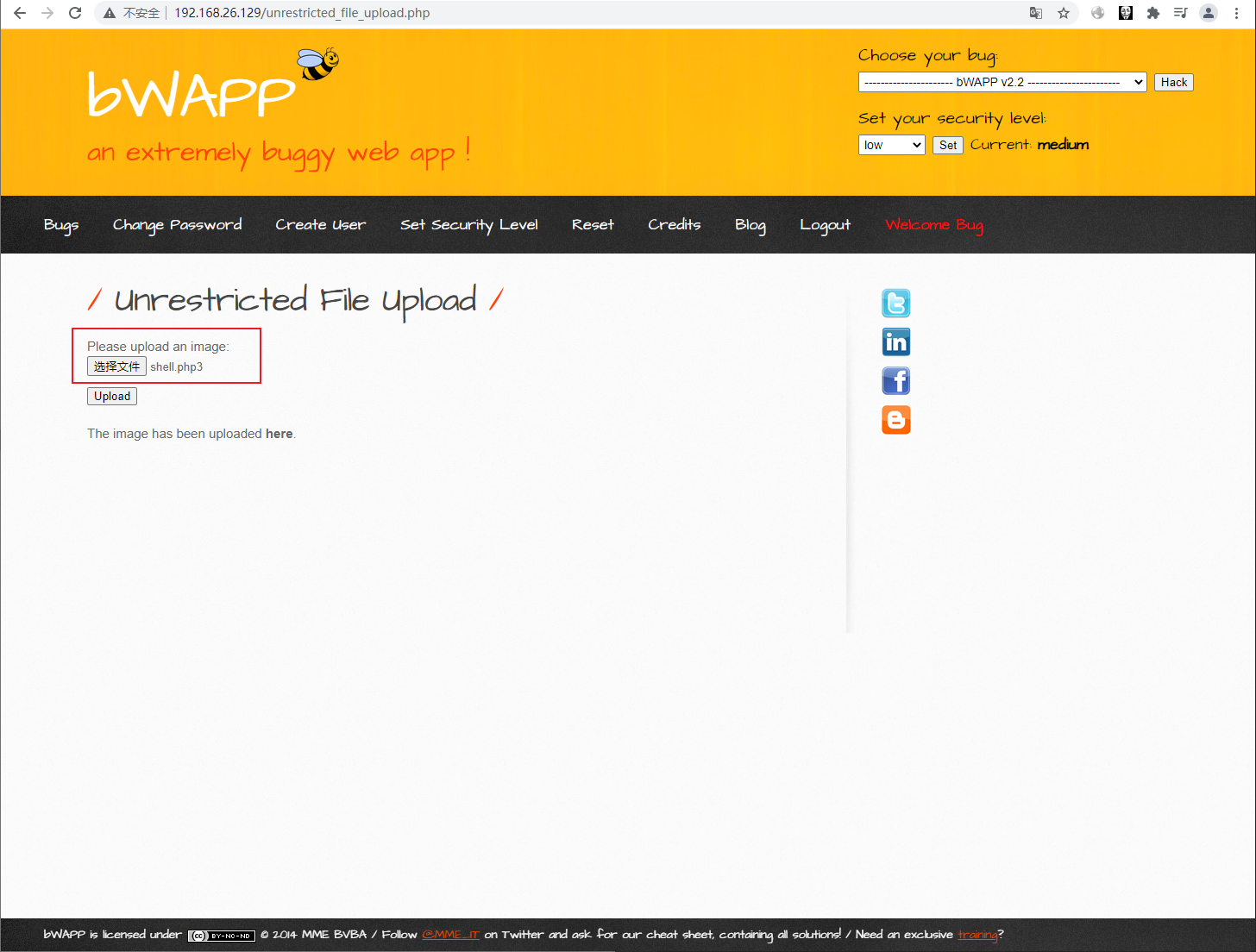Open the Chrome profile avatar
Viewport: 1256px width, 952px height.
pos(1209,13)
